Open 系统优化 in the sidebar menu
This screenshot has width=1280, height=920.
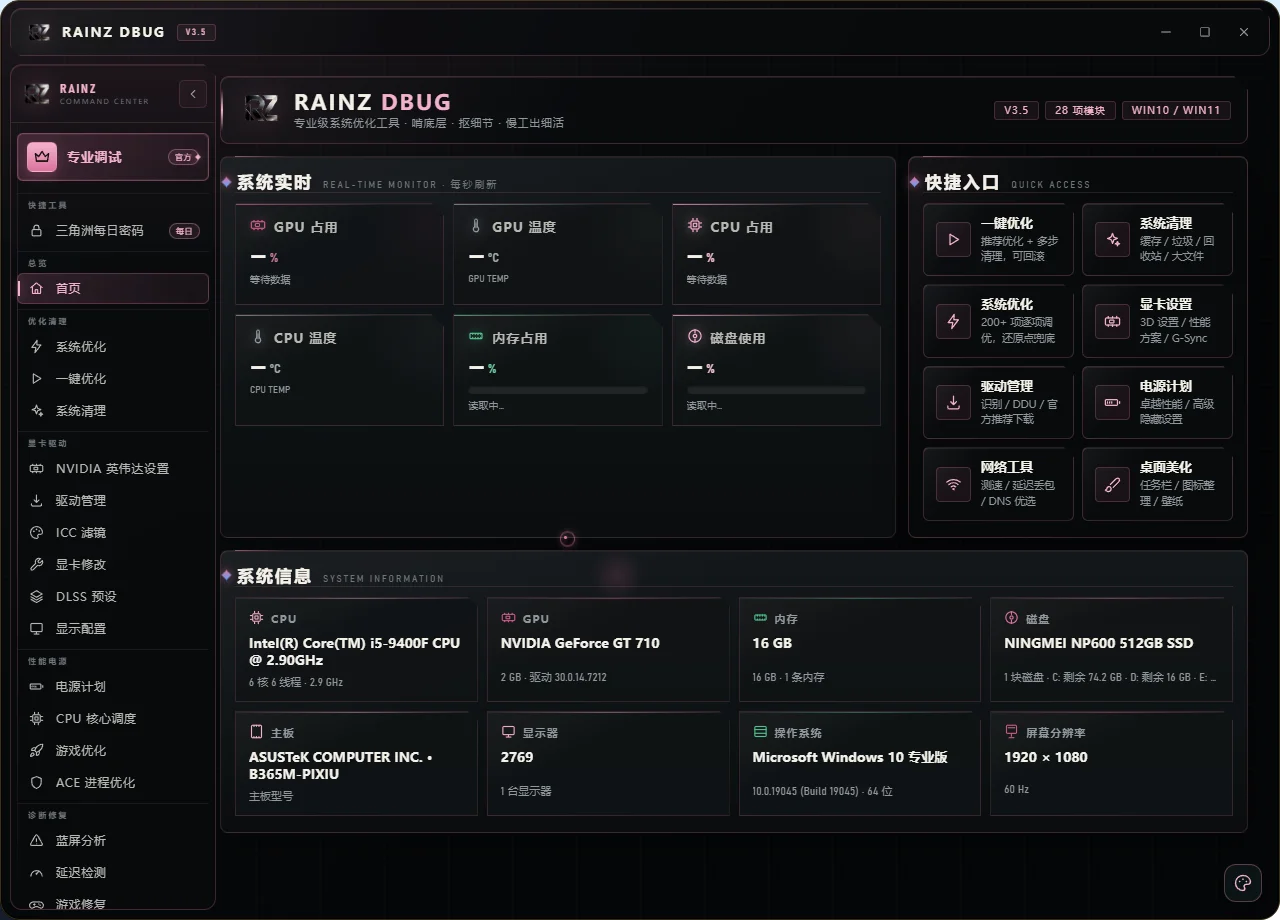point(113,346)
